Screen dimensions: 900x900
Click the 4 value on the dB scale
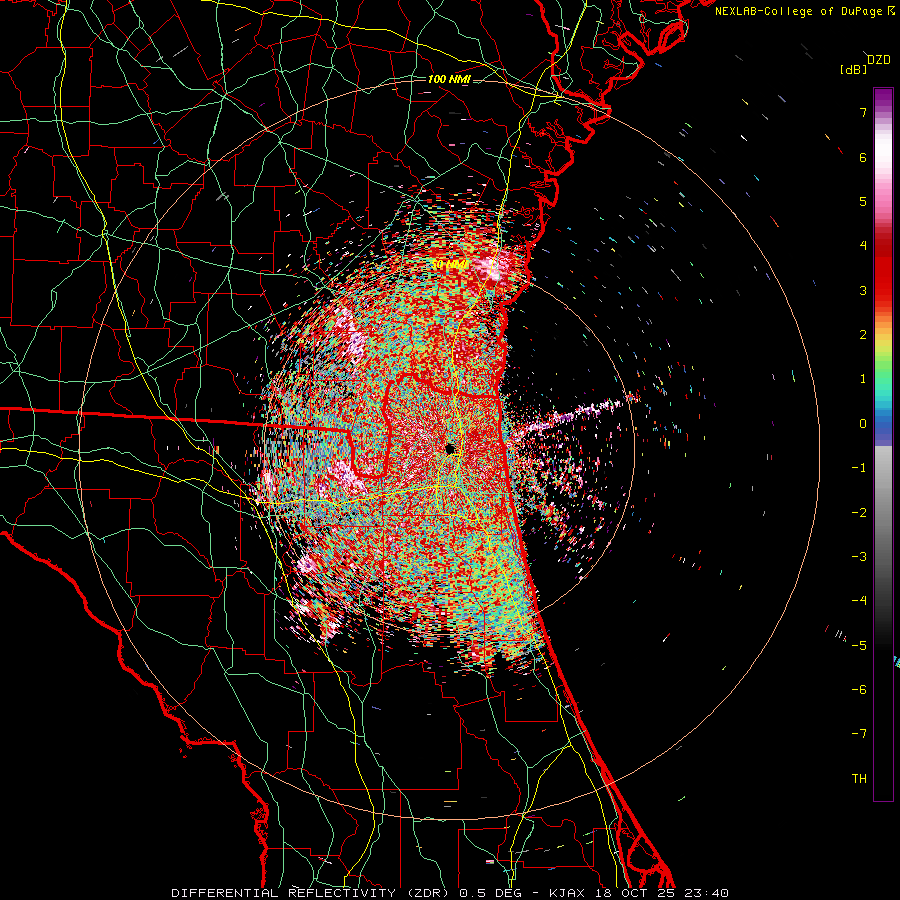pos(863,246)
